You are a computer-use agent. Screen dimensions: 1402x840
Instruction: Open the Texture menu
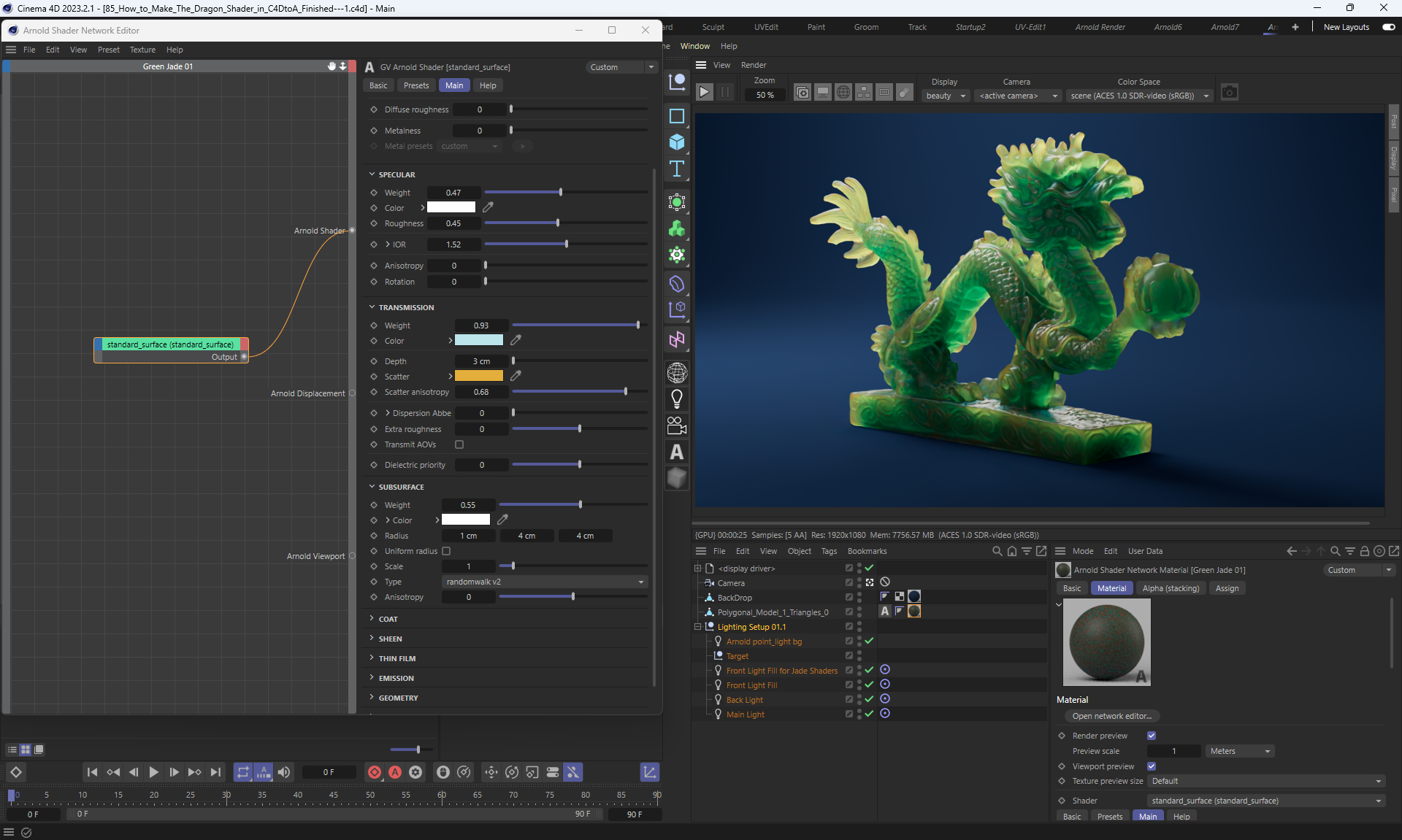pyautogui.click(x=142, y=50)
